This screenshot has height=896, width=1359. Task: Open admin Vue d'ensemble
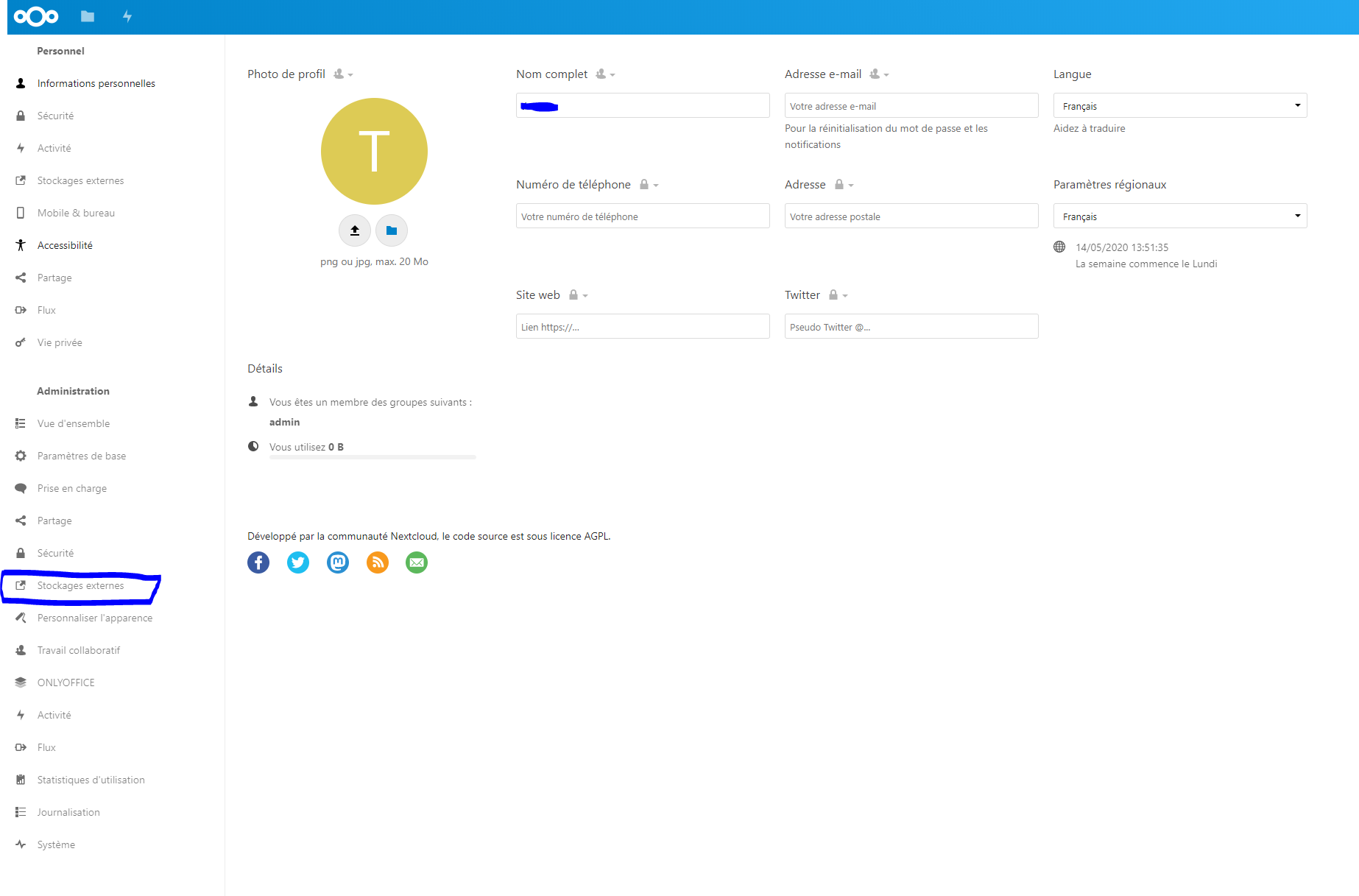[x=74, y=423]
